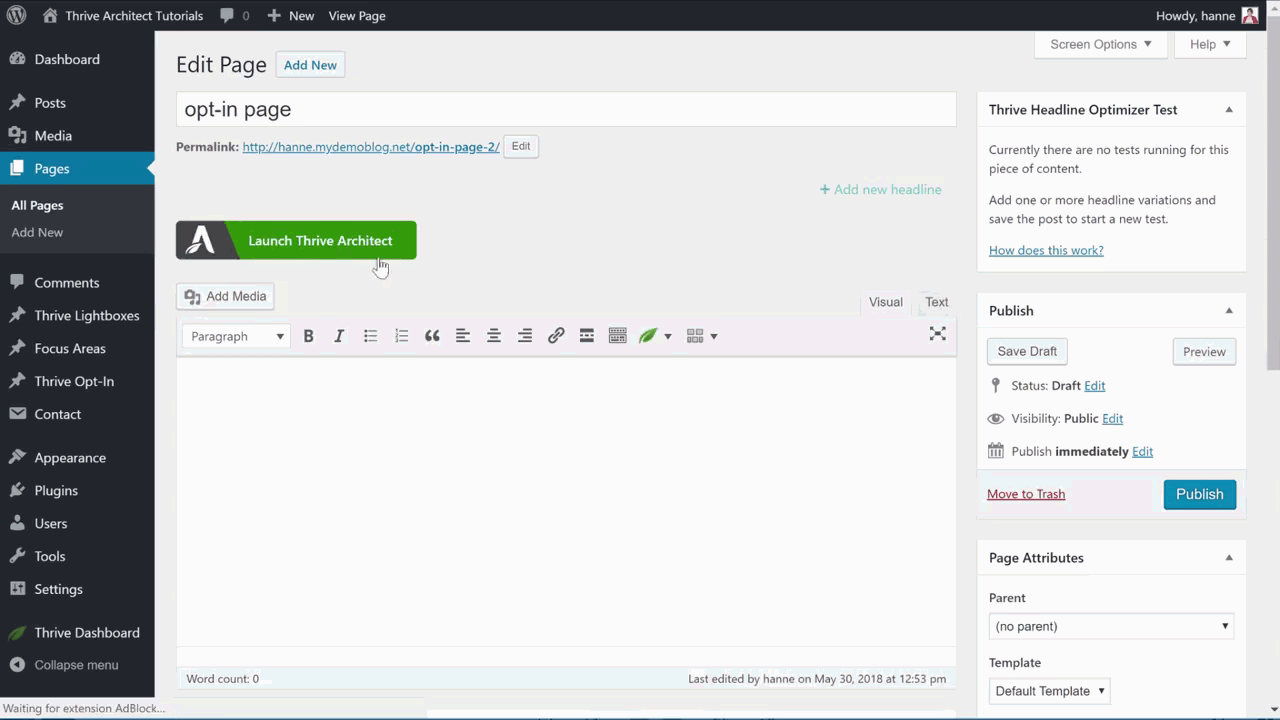Open the comments bubble in the admin bar
The height and width of the screenshot is (720, 1280).
235,15
